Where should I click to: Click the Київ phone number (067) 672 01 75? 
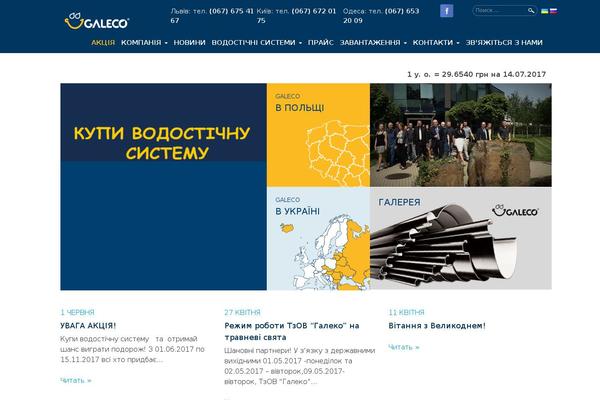(x=297, y=16)
